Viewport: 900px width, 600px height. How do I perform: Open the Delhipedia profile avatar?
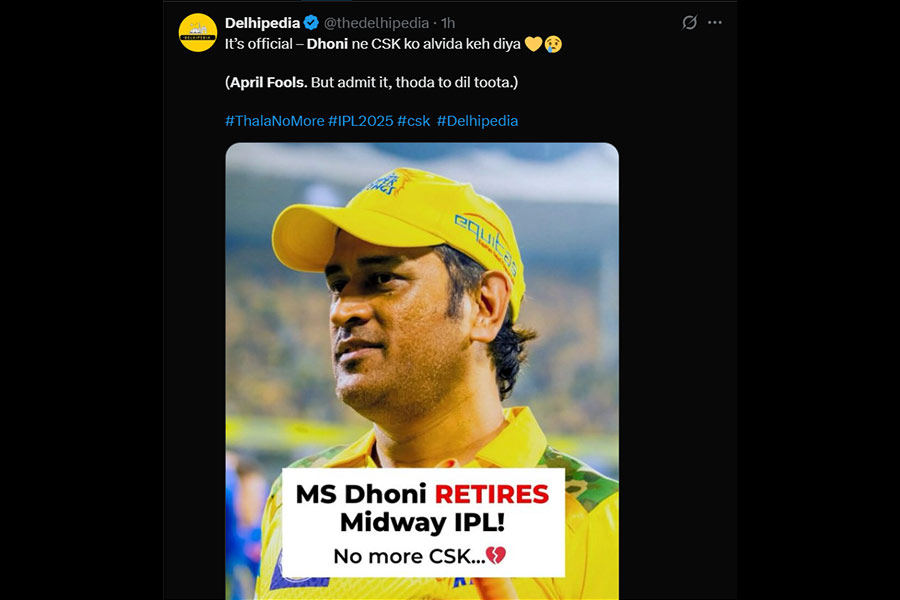198,32
